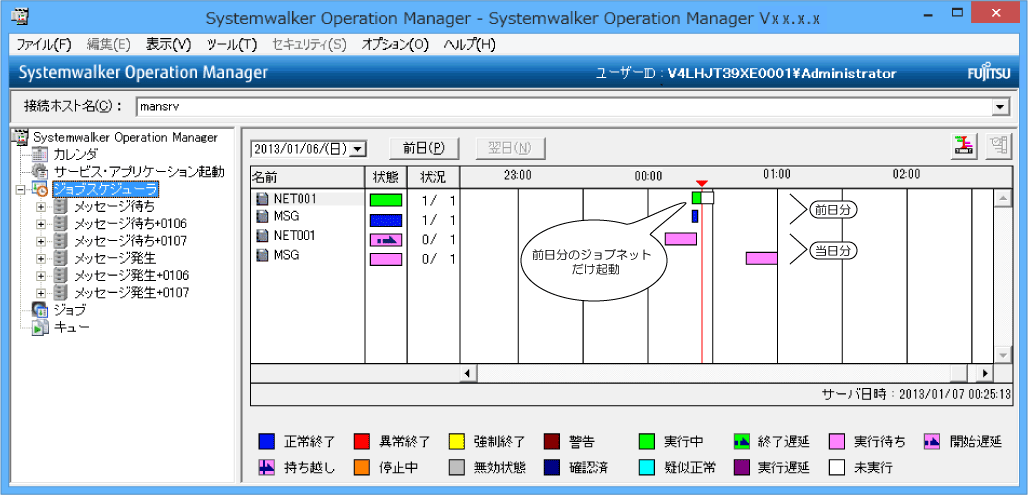
Task: Click the Systemwalker title bar app icon
Action: pyautogui.click(x=20, y=14)
